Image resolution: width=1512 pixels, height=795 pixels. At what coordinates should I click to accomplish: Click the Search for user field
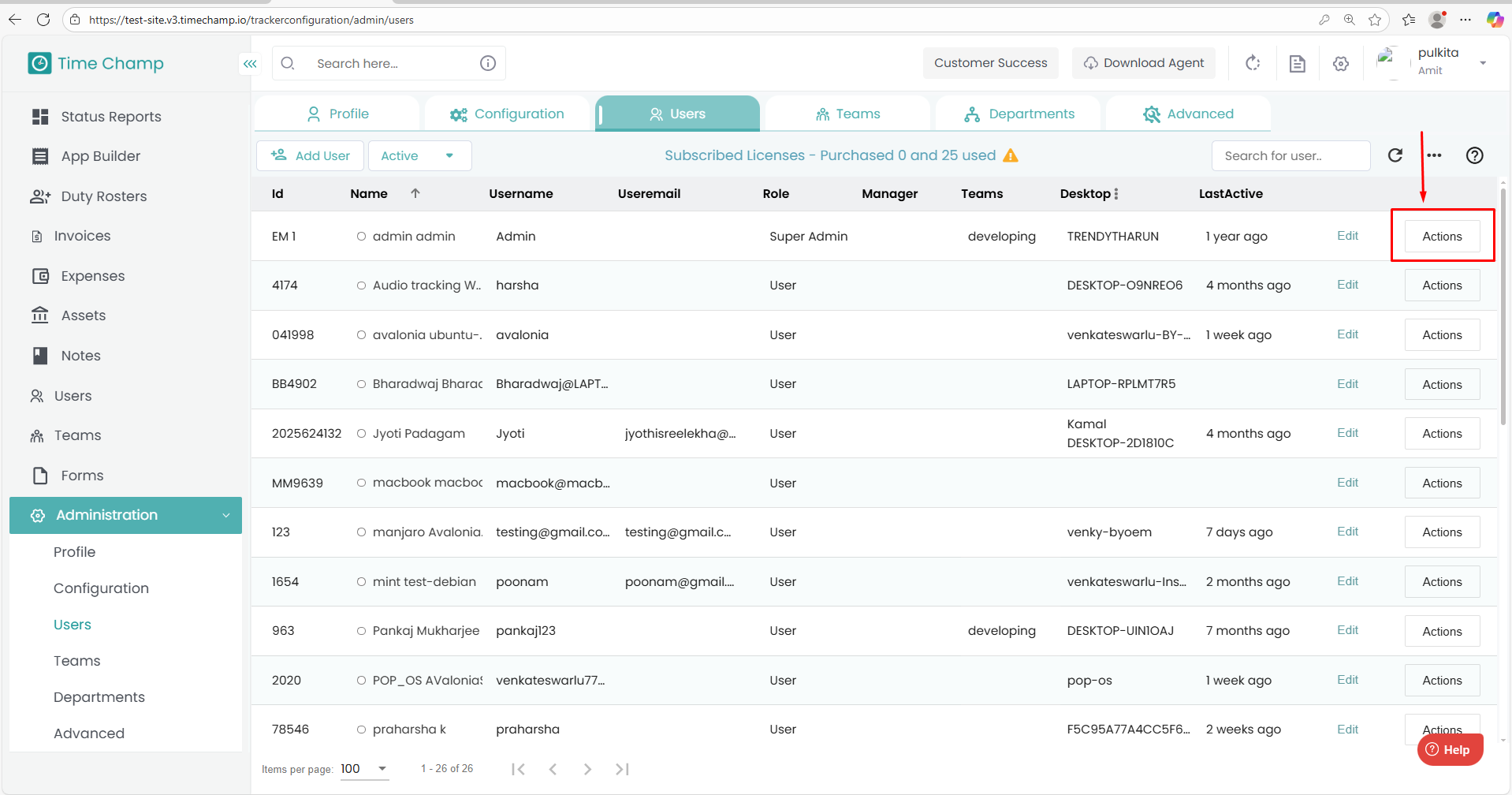pyautogui.click(x=1291, y=156)
